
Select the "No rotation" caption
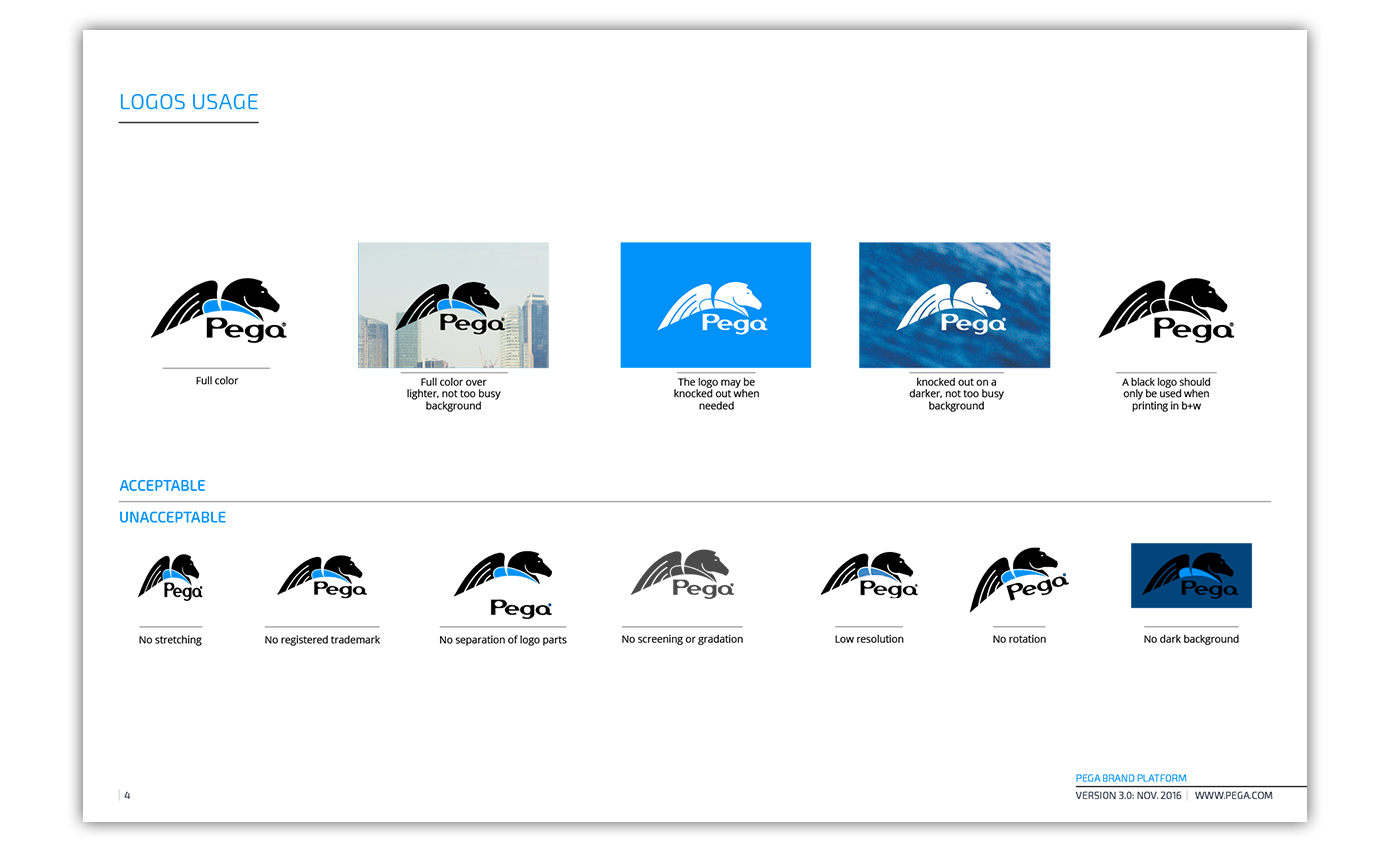(x=1019, y=640)
